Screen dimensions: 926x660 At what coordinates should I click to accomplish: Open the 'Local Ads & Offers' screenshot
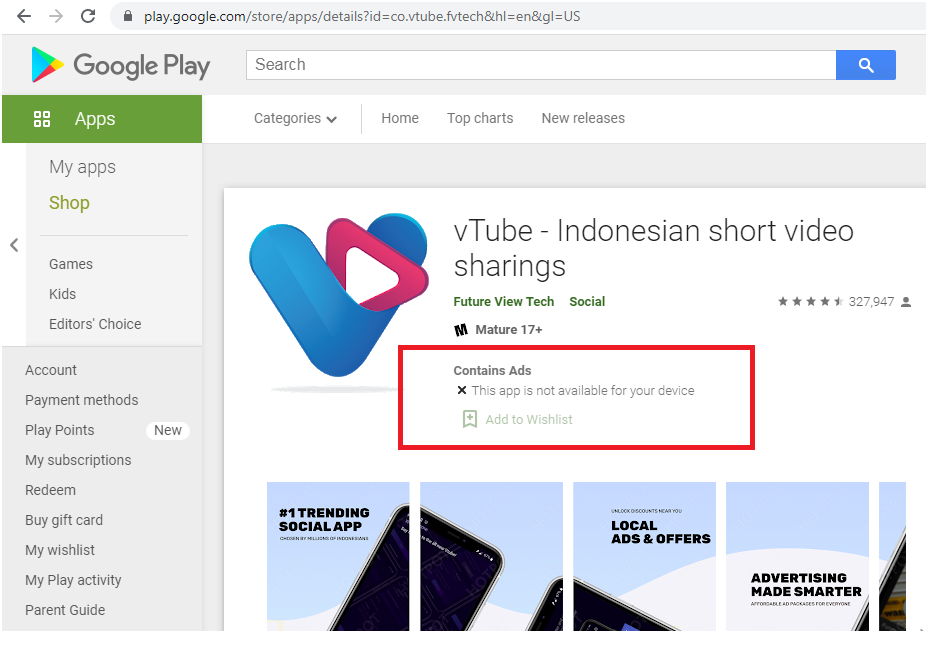pyautogui.click(x=644, y=556)
